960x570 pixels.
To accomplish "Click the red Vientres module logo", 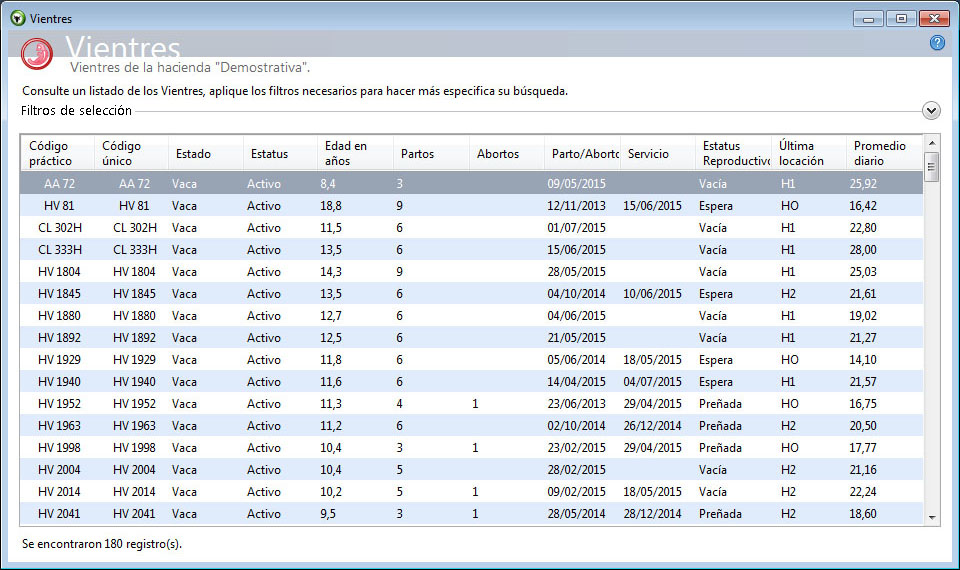I will (37, 54).
